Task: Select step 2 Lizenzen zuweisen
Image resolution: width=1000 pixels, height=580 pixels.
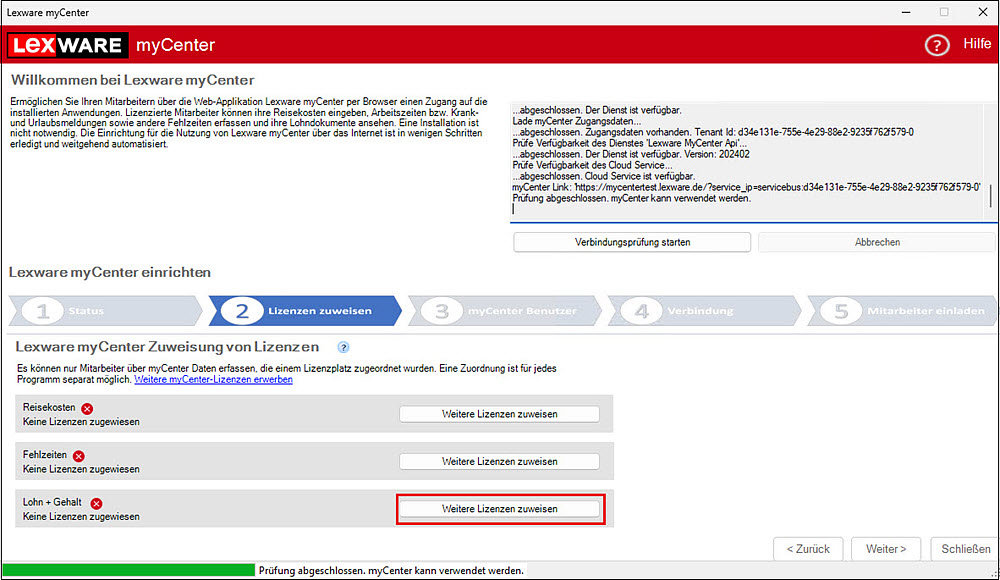Action: click(304, 311)
